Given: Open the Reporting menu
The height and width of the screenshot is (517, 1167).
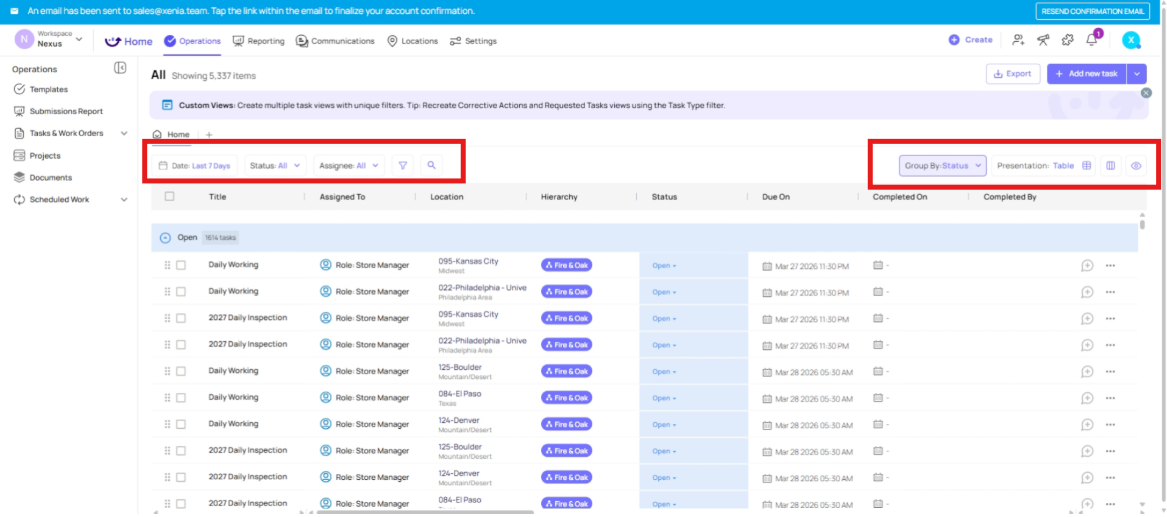Looking at the screenshot, I should pyautogui.click(x=259, y=41).
